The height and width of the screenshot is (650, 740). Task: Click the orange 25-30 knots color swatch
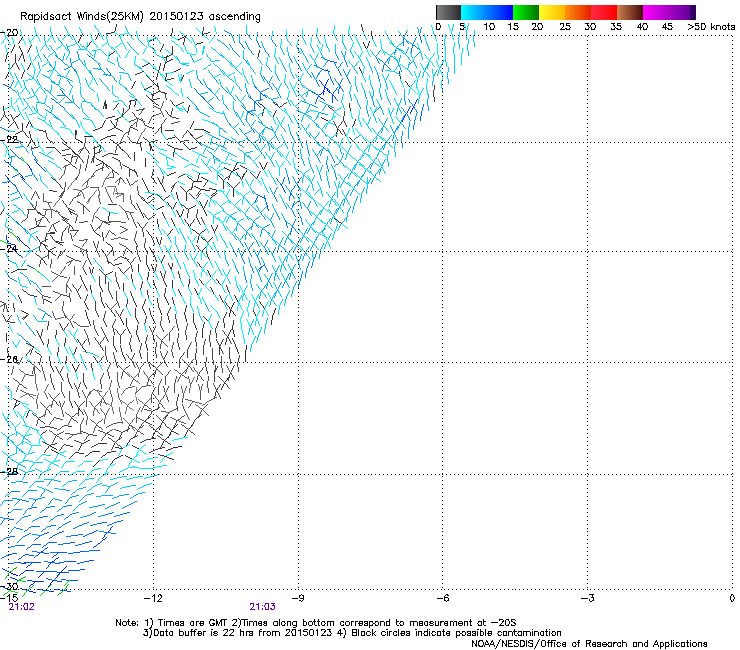578,12
